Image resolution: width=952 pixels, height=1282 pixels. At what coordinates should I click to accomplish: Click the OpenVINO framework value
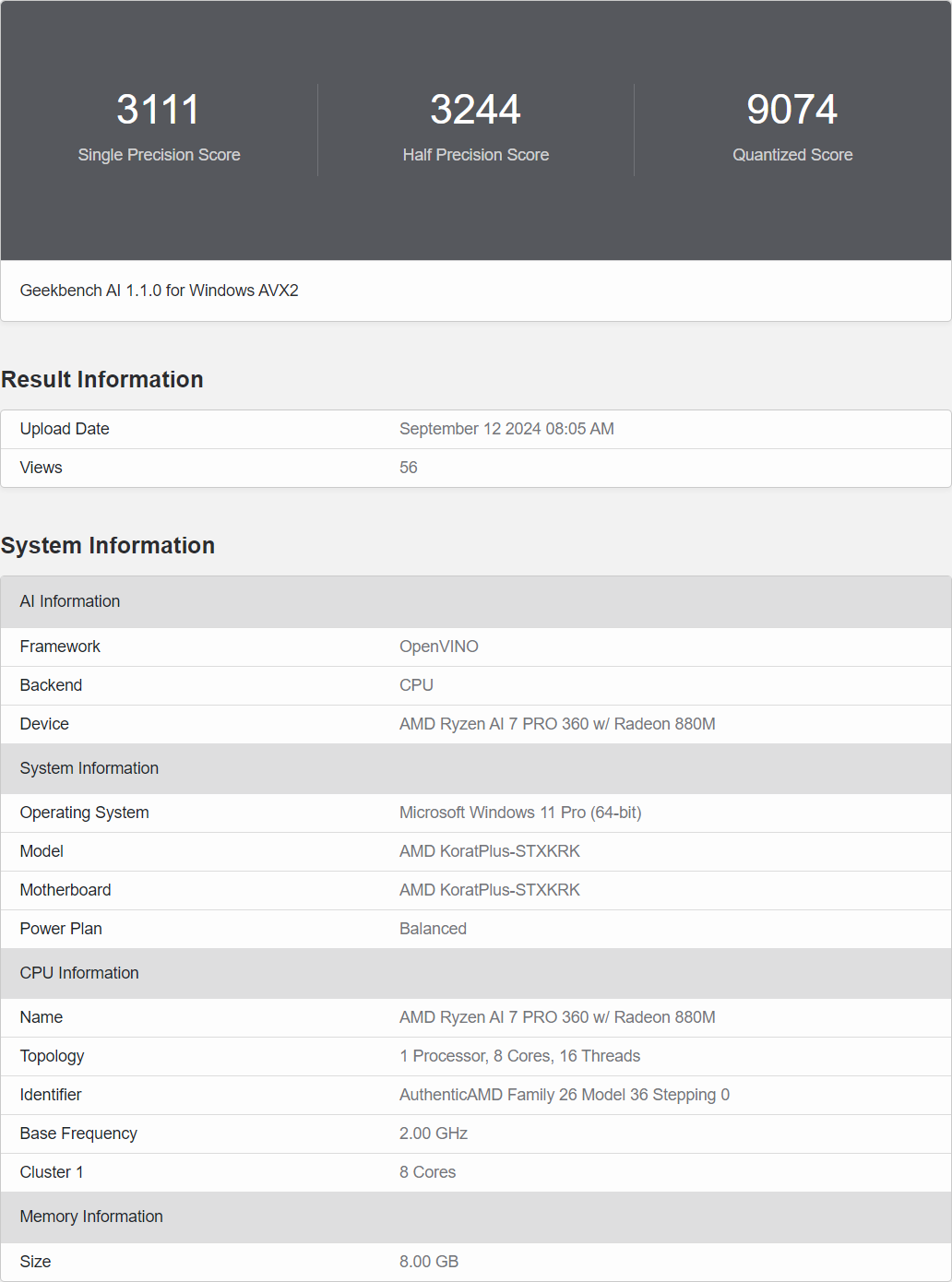439,647
